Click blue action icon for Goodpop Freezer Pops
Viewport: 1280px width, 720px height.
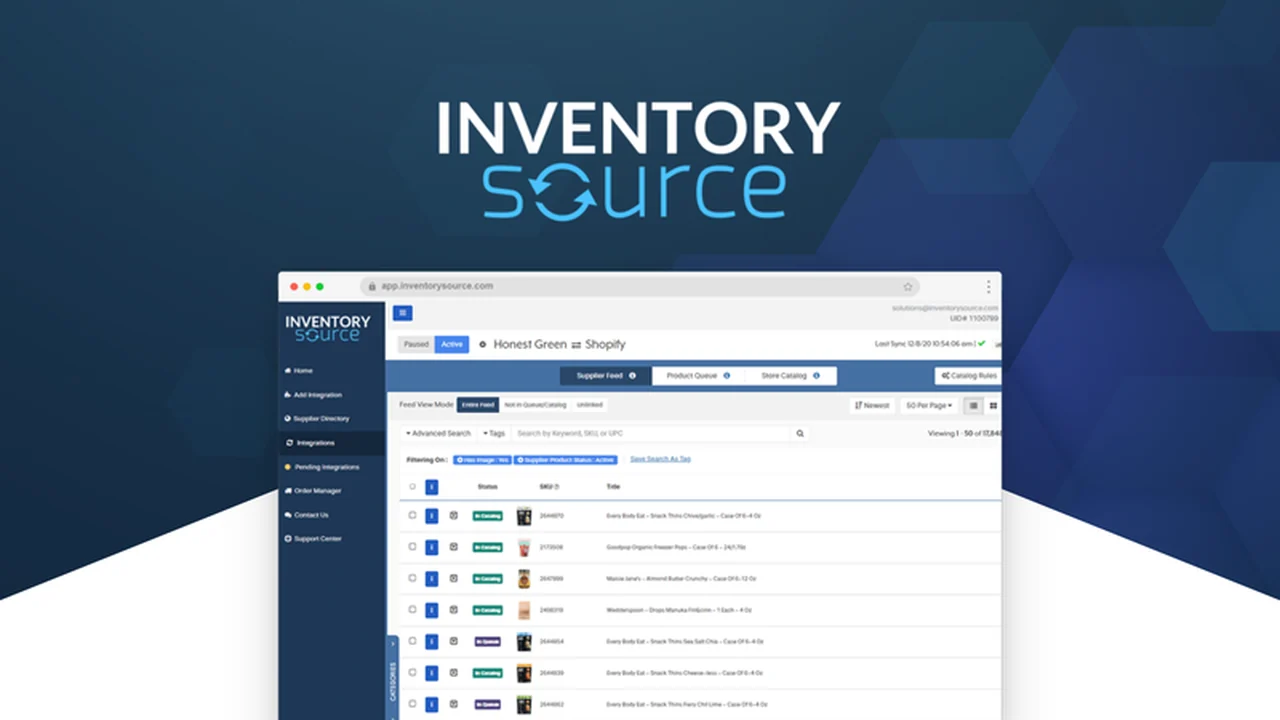point(432,547)
